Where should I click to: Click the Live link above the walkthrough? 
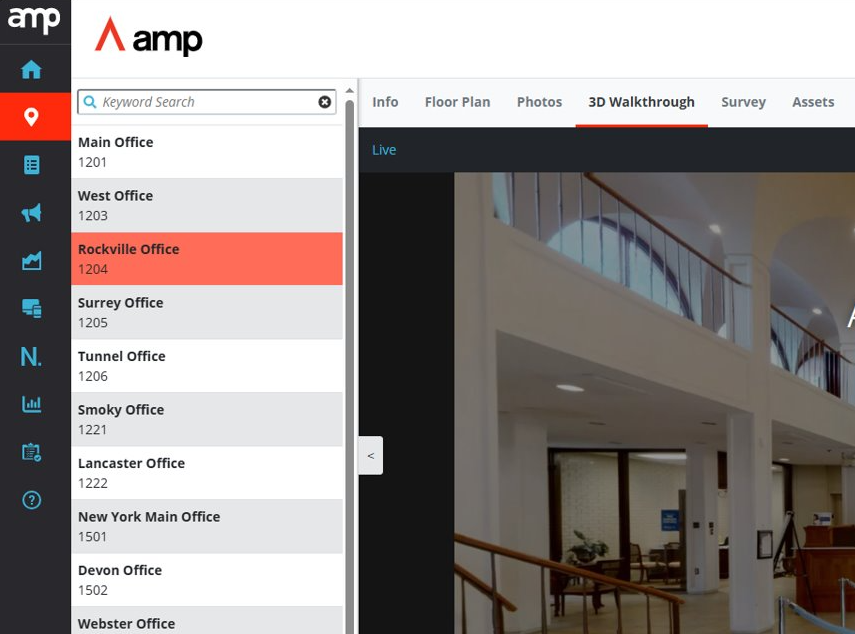(x=384, y=149)
